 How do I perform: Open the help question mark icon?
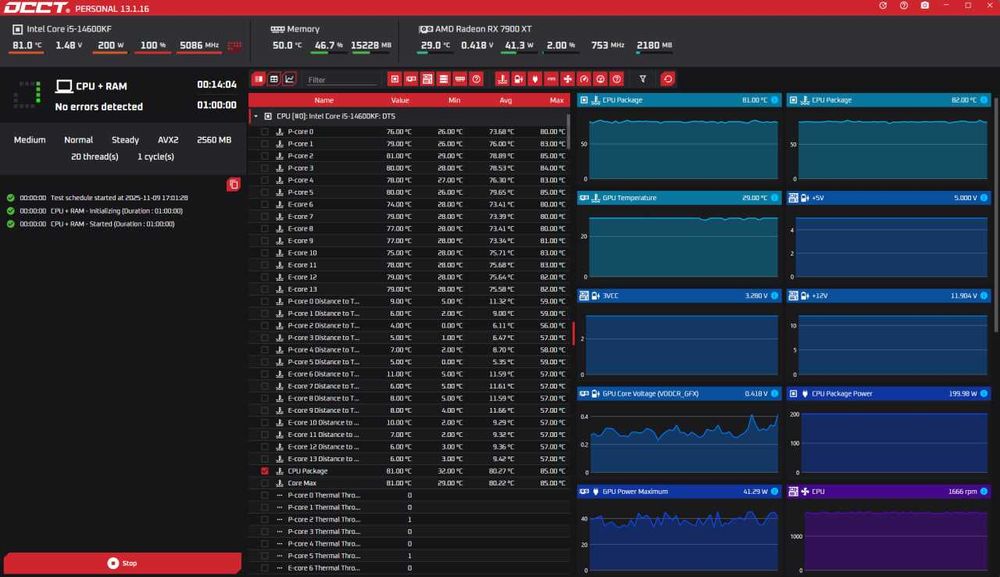pyautogui.click(x=904, y=5)
